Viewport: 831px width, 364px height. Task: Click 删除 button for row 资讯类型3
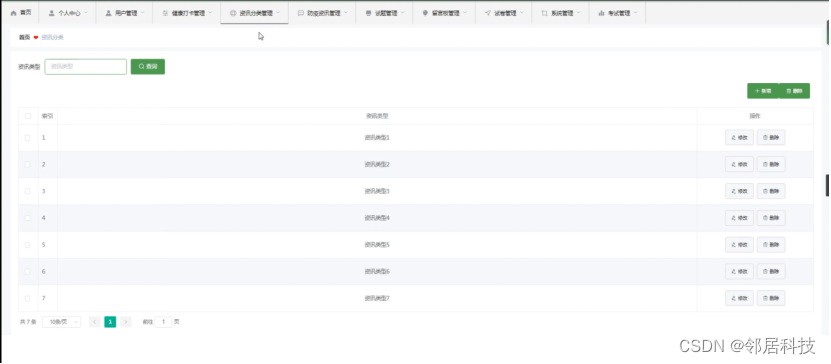pyautogui.click(x=771, y=191)
